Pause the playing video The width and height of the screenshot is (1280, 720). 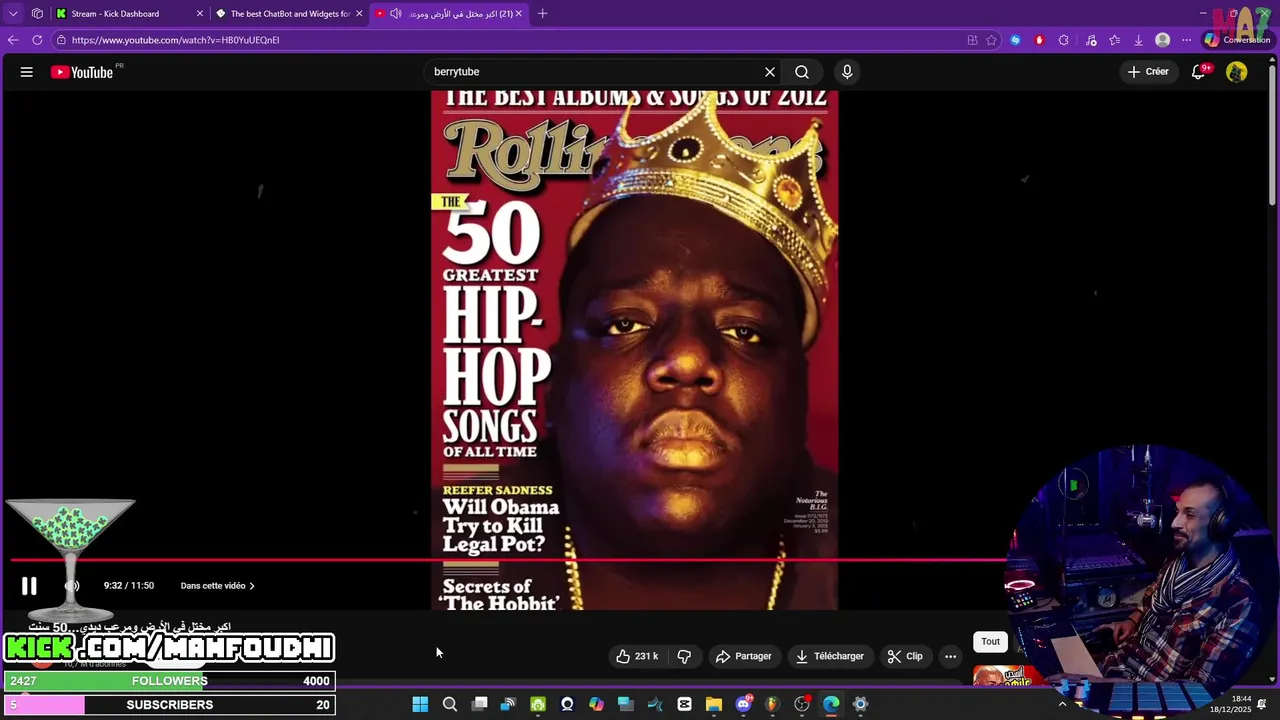click(29, 586)
